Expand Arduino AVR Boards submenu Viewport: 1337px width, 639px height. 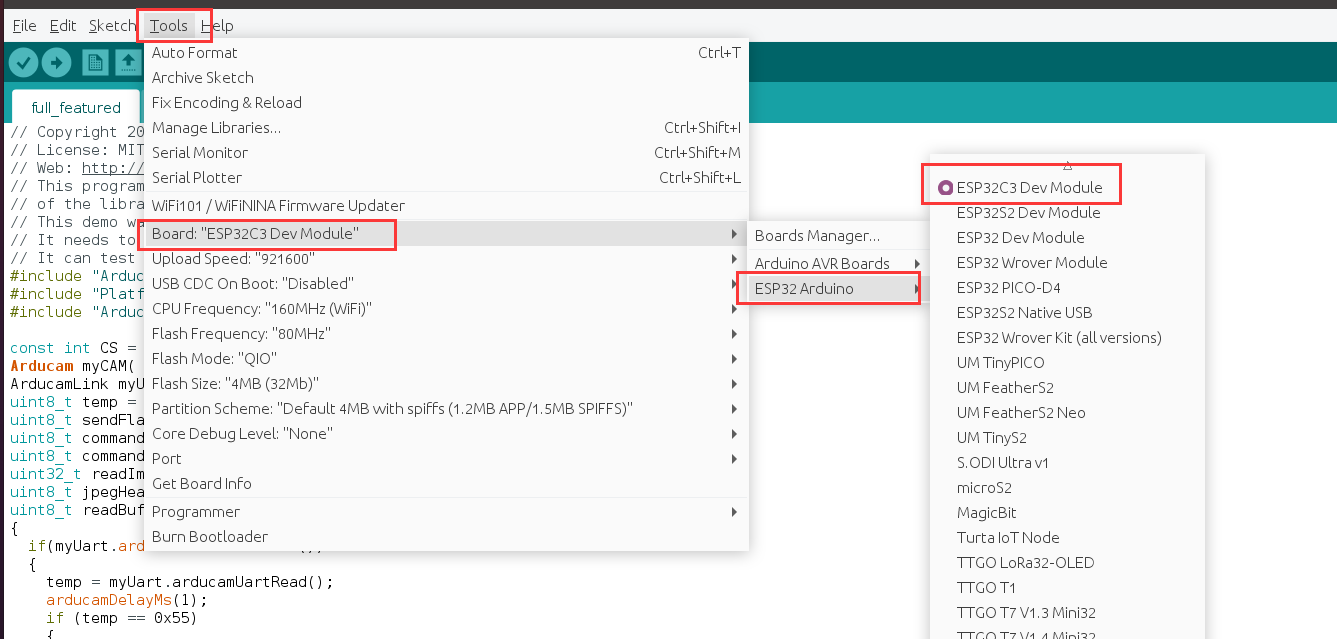point(838,263)
